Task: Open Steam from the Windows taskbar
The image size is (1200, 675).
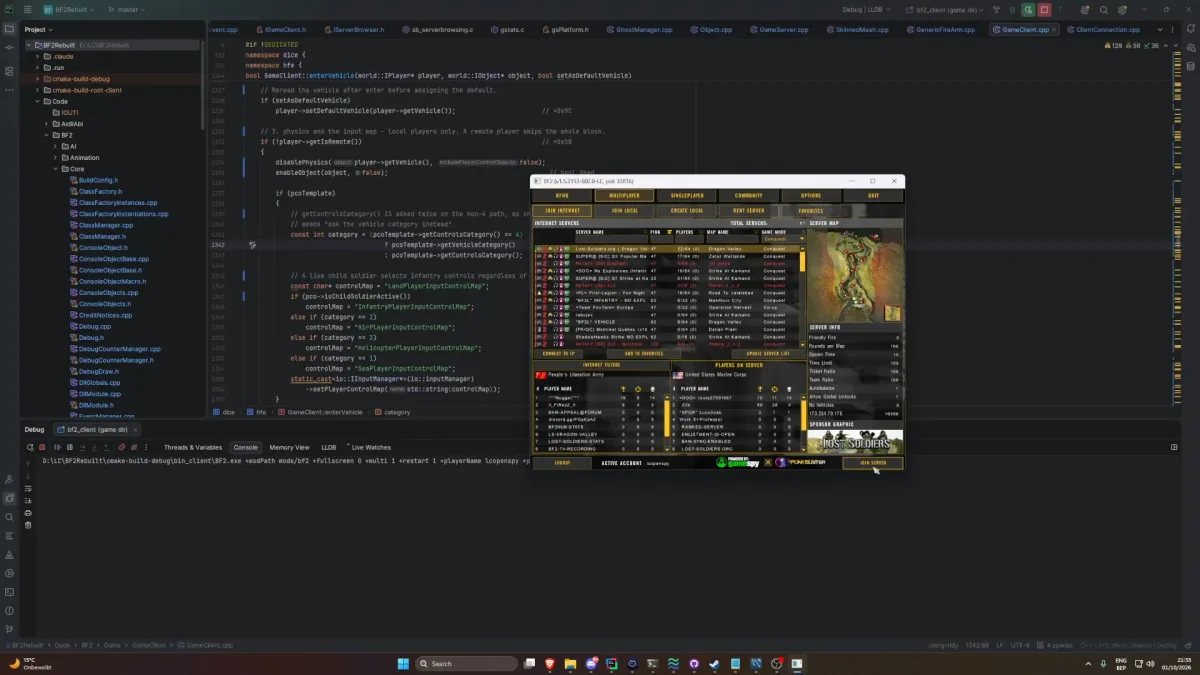Action: (x=714, y=663)
